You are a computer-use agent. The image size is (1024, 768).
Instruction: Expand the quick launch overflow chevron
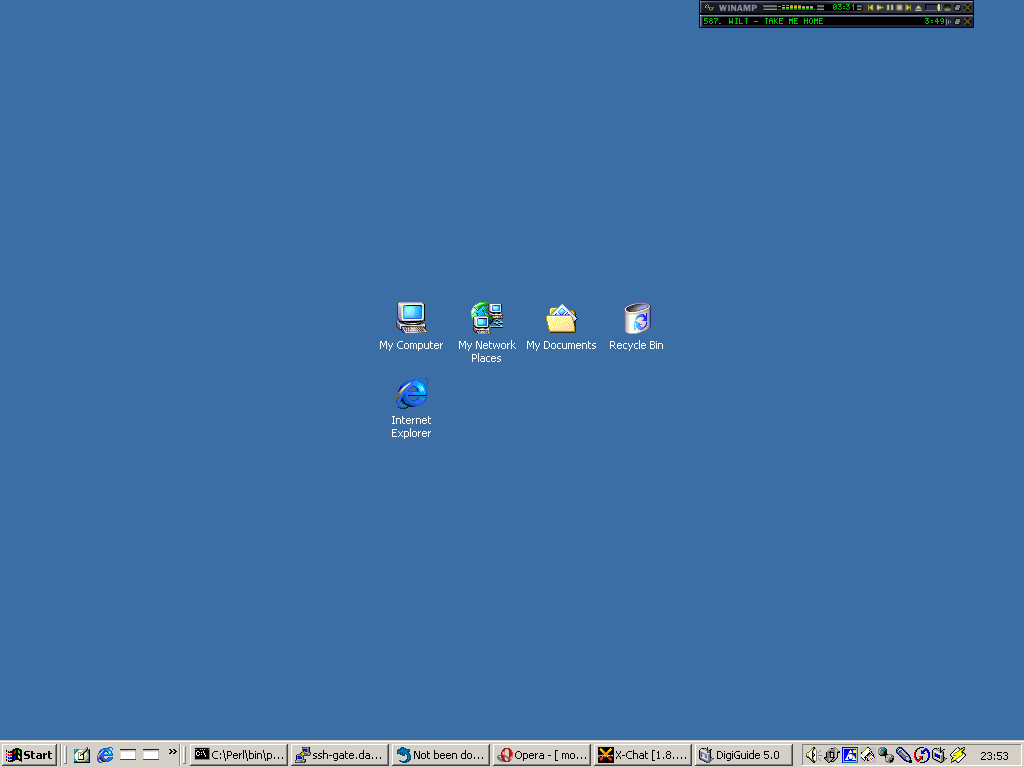click(x=172, y=752)
